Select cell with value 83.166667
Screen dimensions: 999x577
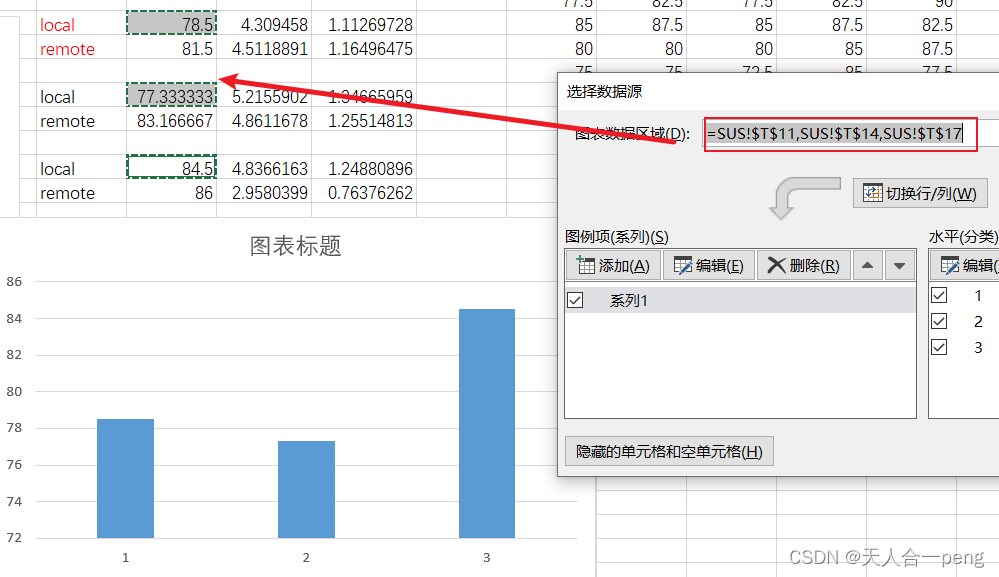pos(171,121)
